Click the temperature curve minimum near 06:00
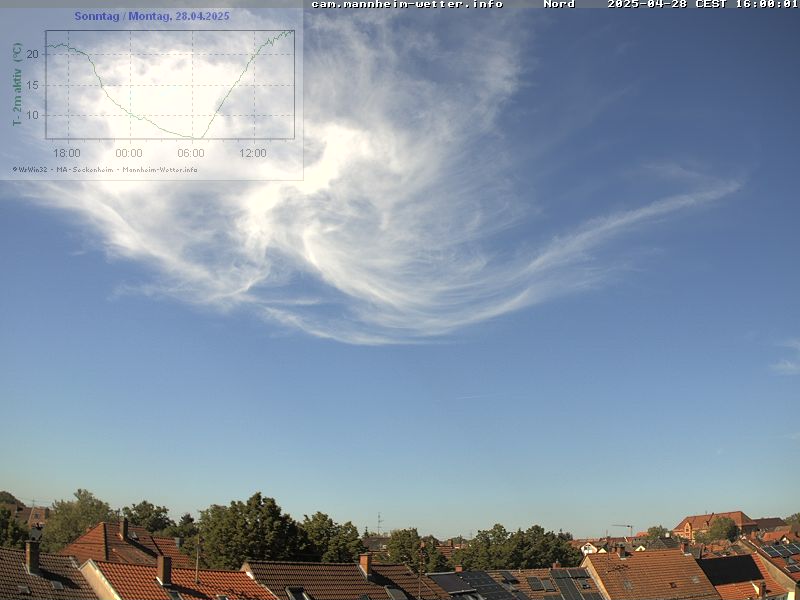Viewport: 800px width, 600px height. point(197,137)
